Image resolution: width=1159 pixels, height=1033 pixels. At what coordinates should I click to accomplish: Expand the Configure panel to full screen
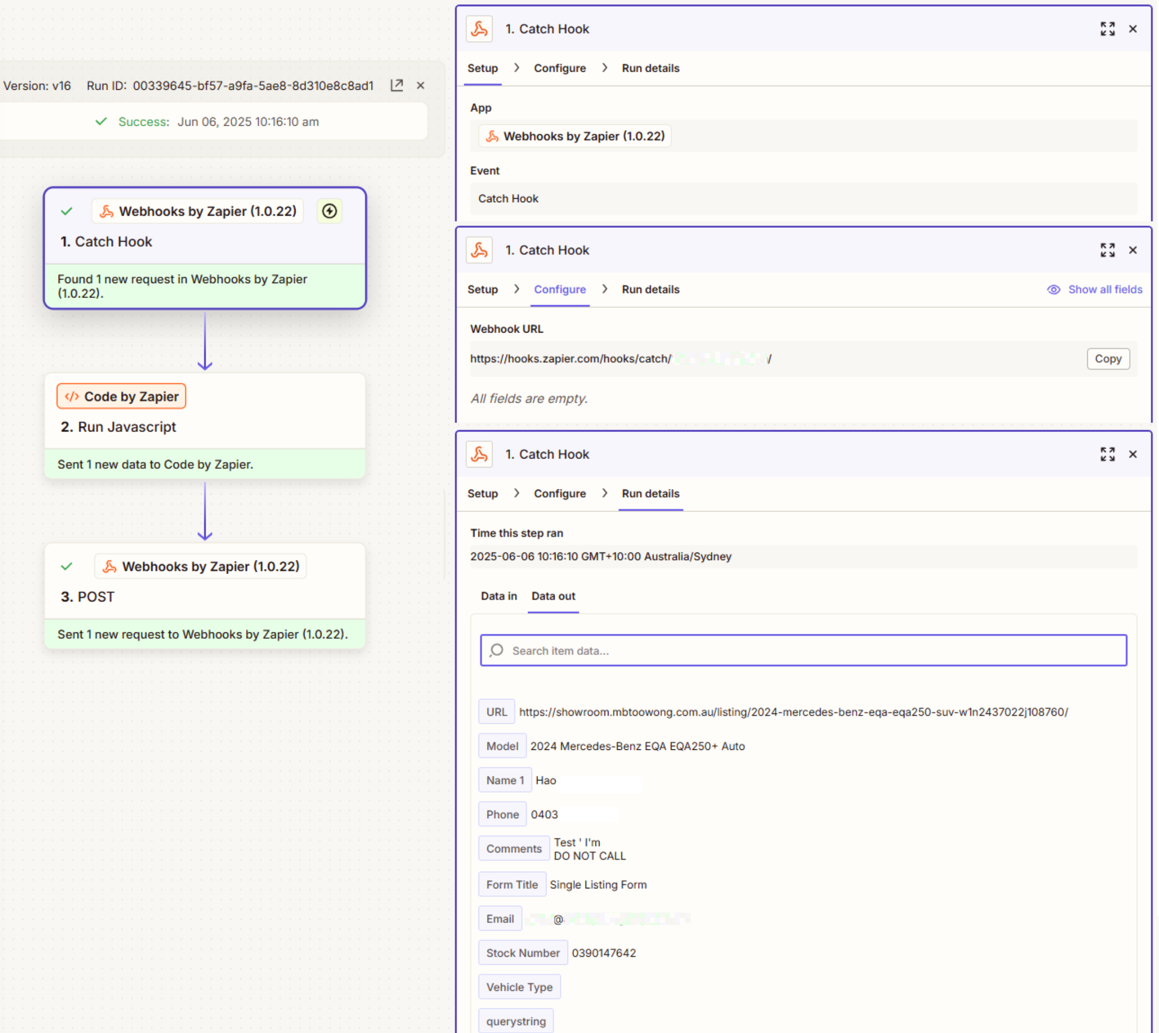pos(1107,250)
